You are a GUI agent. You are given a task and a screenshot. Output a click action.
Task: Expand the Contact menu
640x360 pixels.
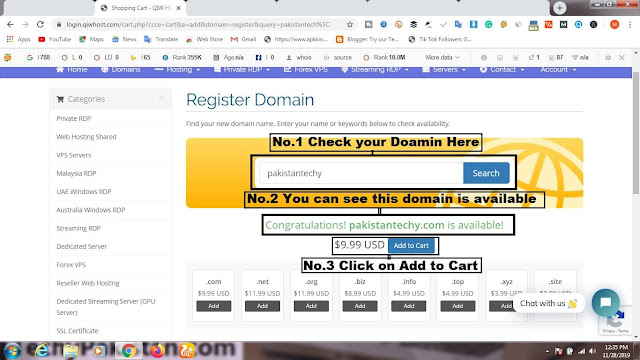point(502,69)
